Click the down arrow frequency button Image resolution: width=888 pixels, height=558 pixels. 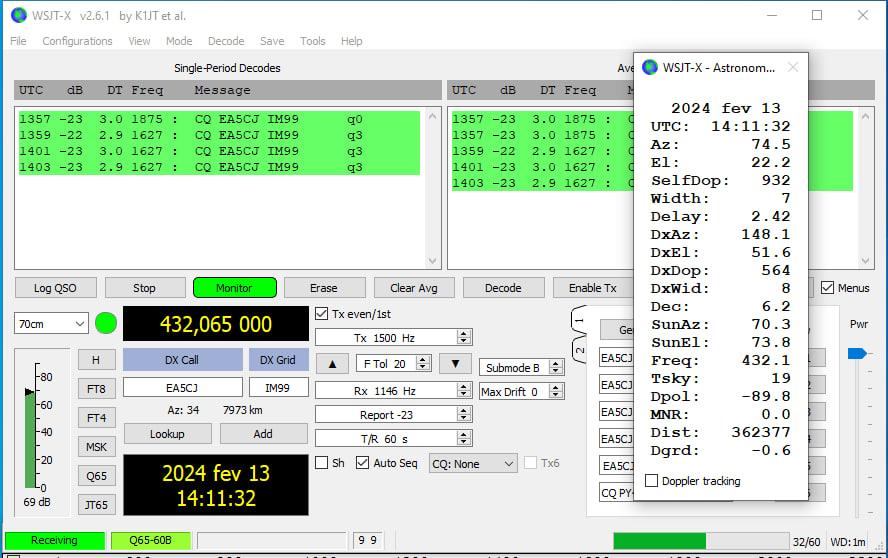click(455, 364)
